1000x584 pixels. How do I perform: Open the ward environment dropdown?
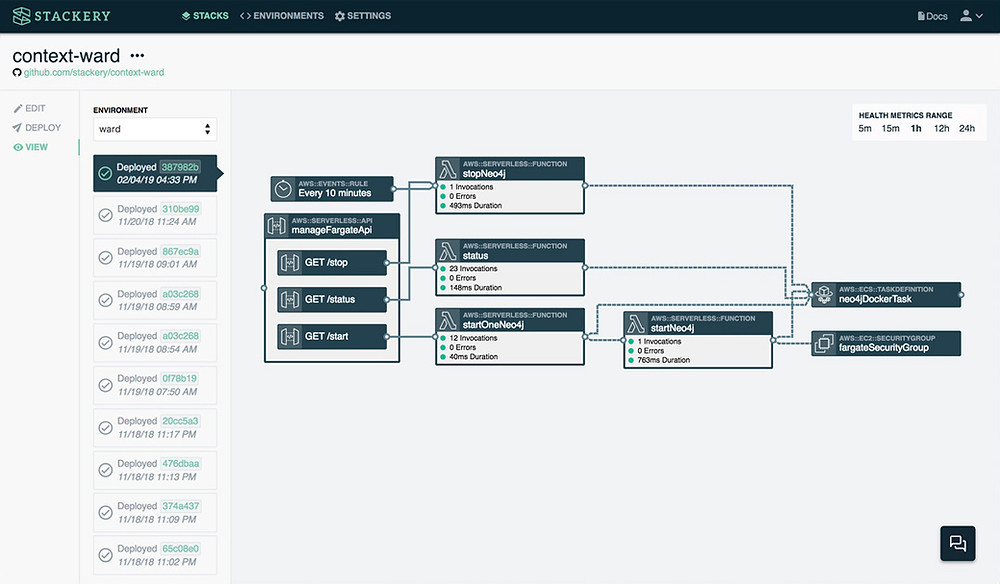click(155, 129)
